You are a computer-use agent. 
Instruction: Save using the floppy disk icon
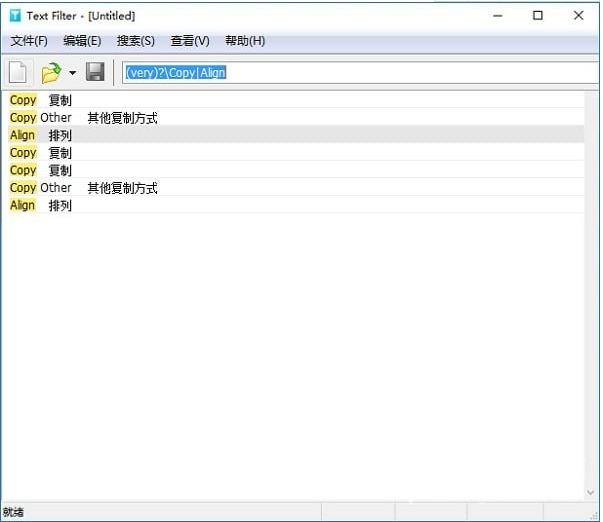click(95, 72)
